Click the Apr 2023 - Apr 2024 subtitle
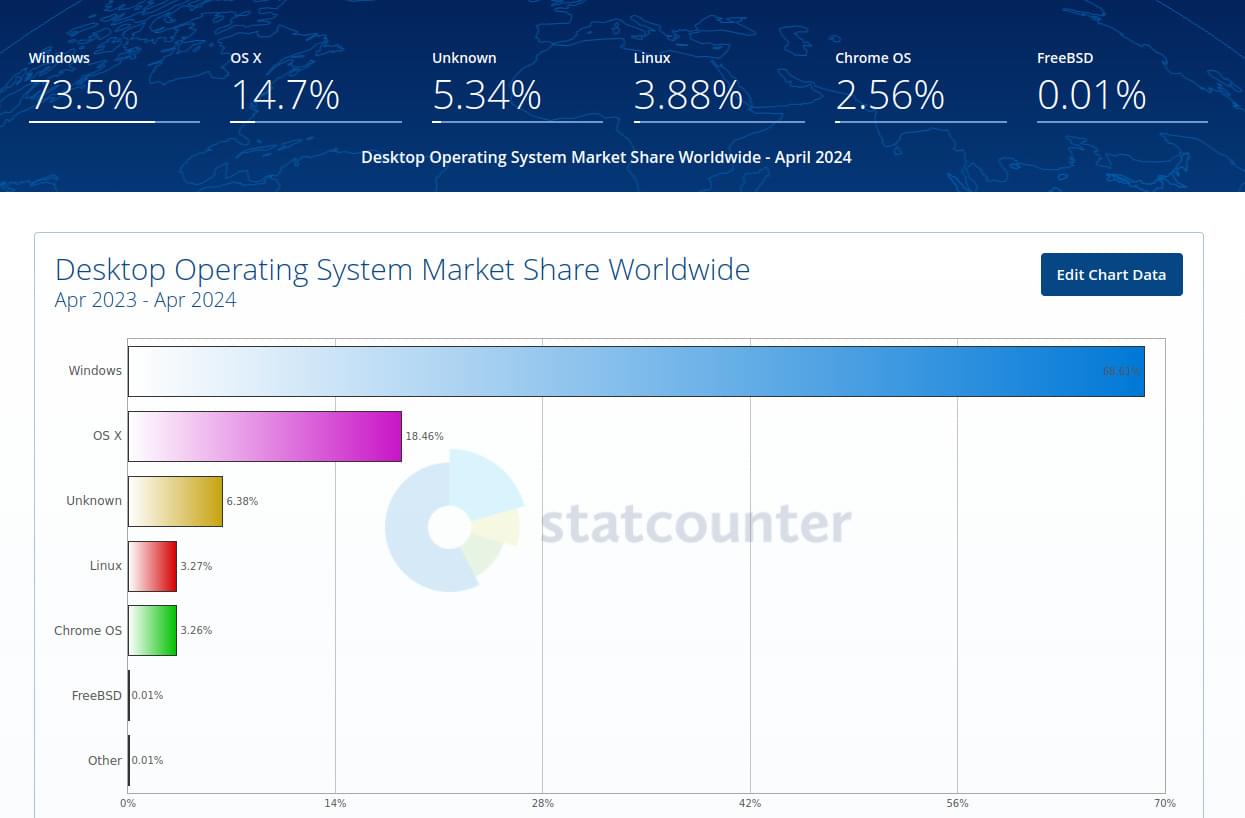Screen dimensions: 1245x818 click(x=146, y=300)
